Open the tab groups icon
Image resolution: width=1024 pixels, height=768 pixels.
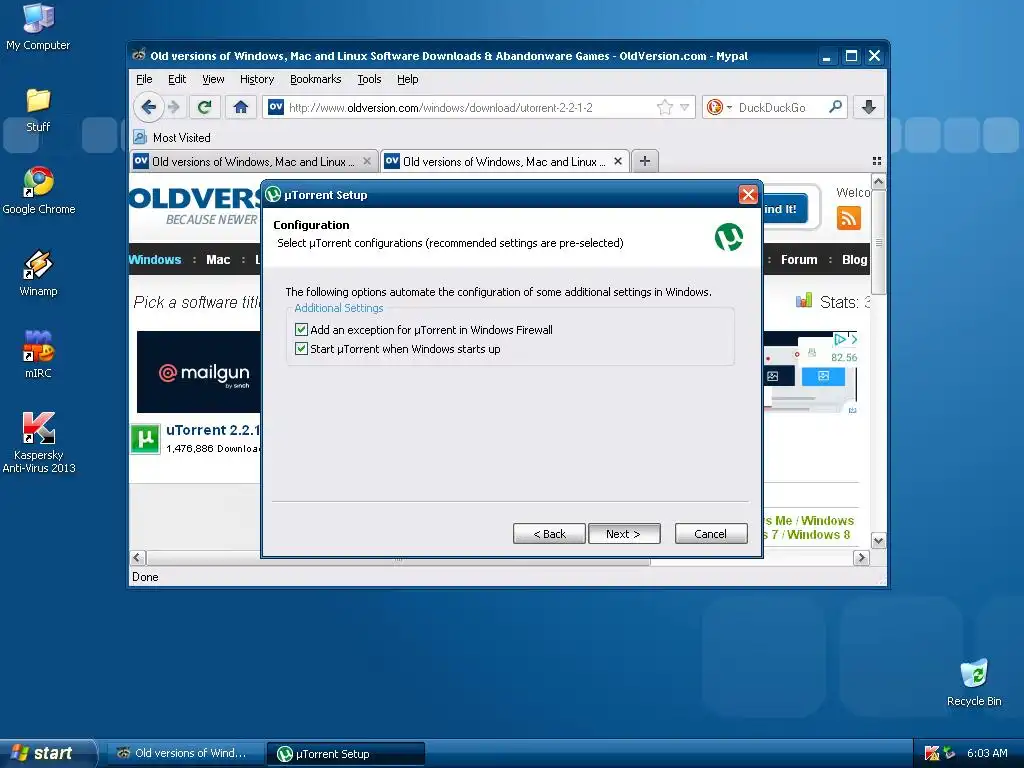[876, 161]
